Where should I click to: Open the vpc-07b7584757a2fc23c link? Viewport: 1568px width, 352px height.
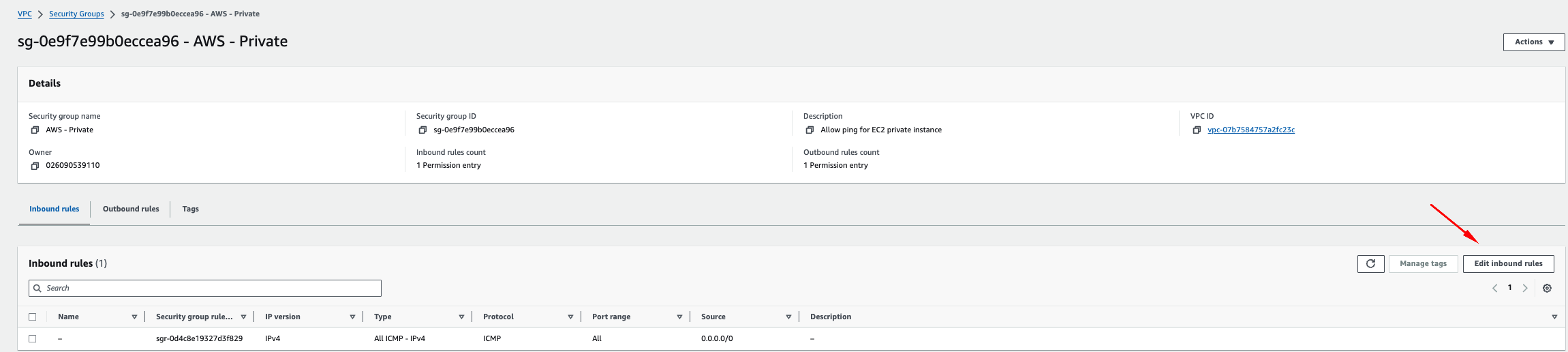click(1251, 130)
